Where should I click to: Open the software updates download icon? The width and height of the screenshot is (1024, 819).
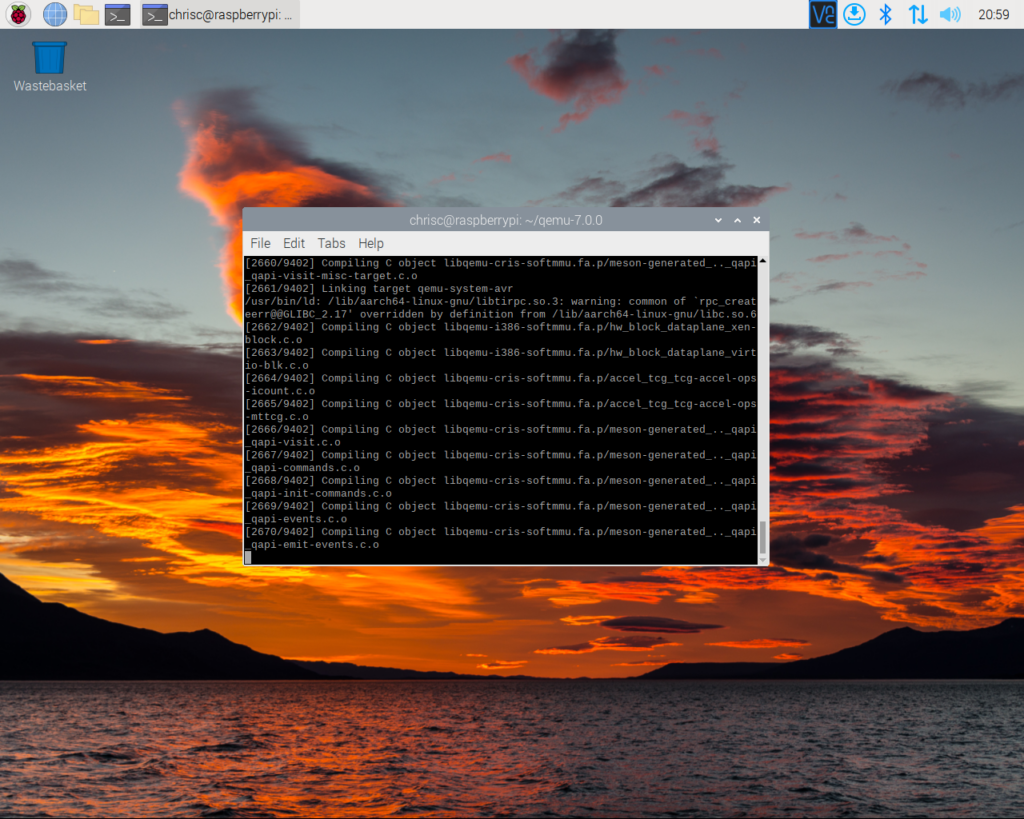[854, 14]
